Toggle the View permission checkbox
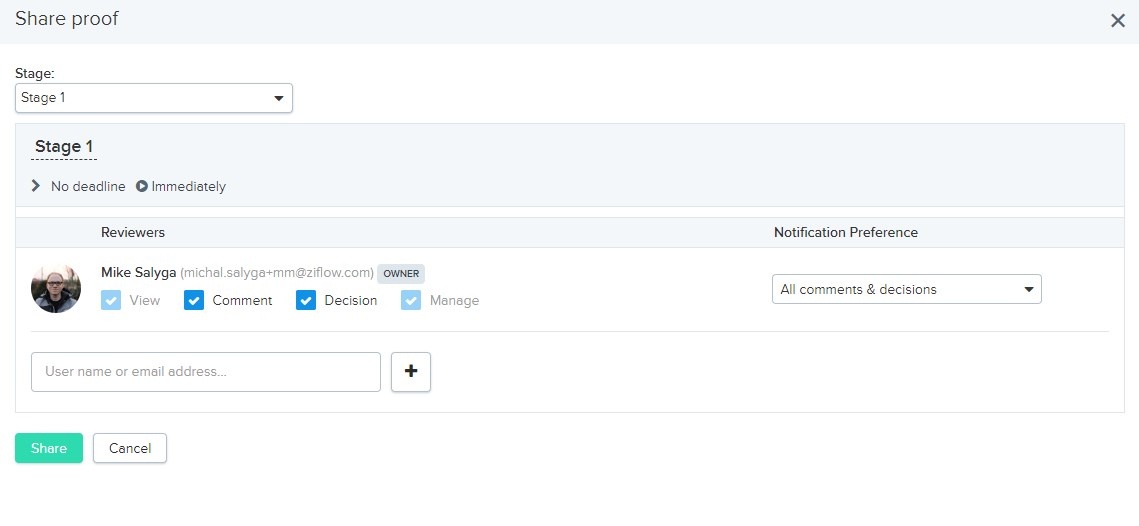 pos(111,300)
